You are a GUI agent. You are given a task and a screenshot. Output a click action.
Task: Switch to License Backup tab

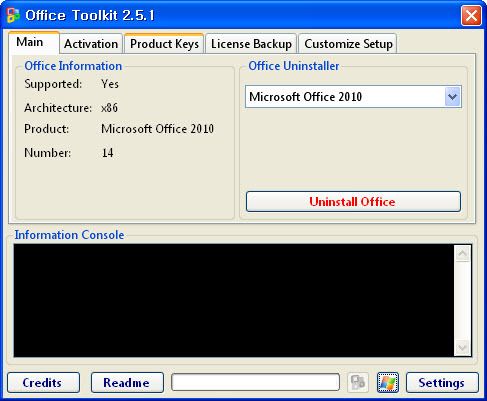point(251,44)
